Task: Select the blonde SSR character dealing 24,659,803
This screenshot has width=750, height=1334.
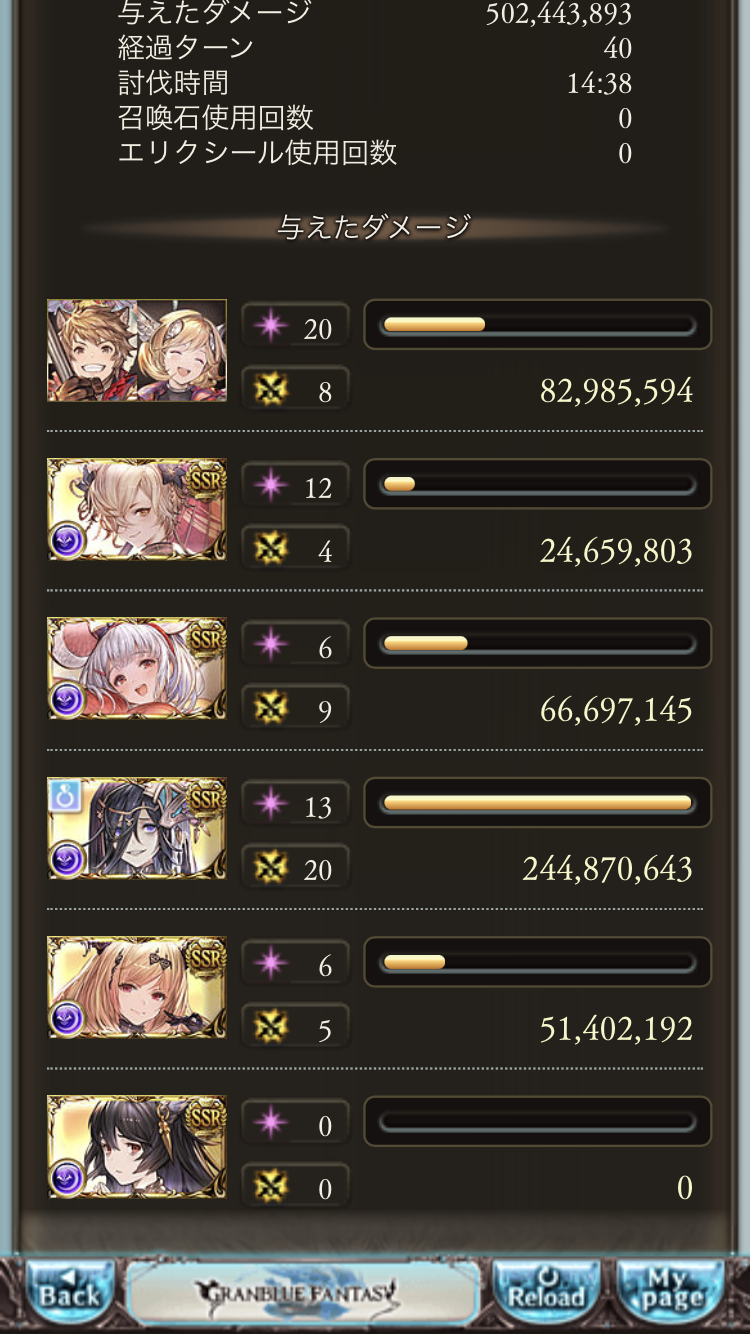Action: [x=137, y=510]
